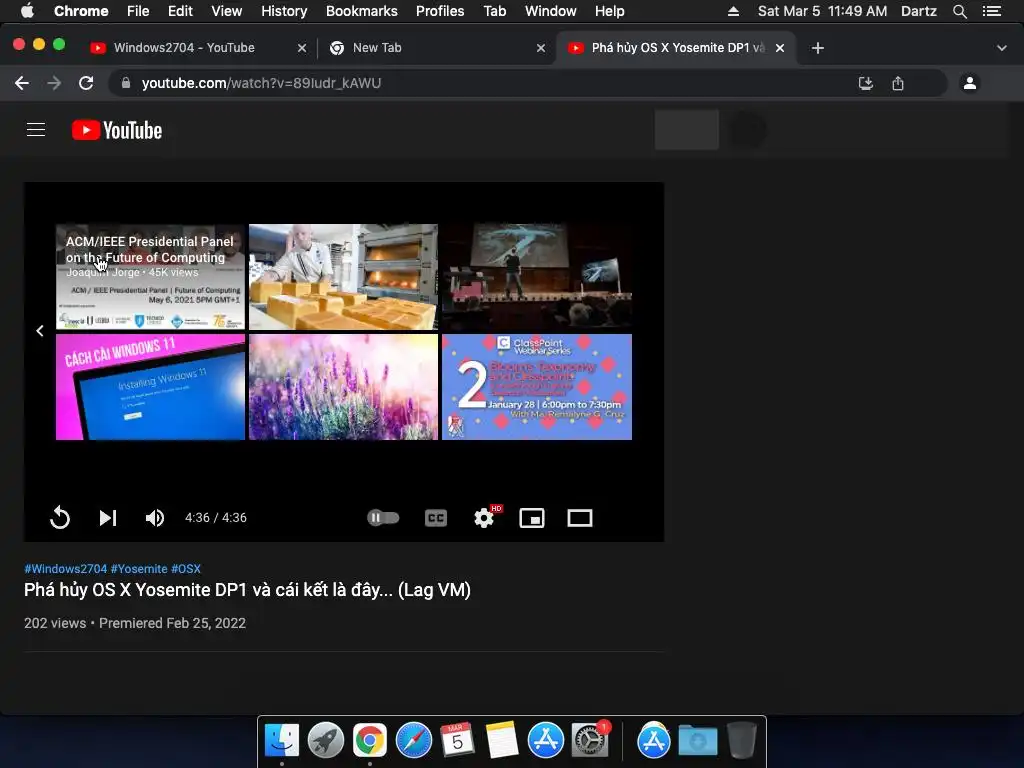
Task: Open the Chrome application menu
Action: click(81, 11)
